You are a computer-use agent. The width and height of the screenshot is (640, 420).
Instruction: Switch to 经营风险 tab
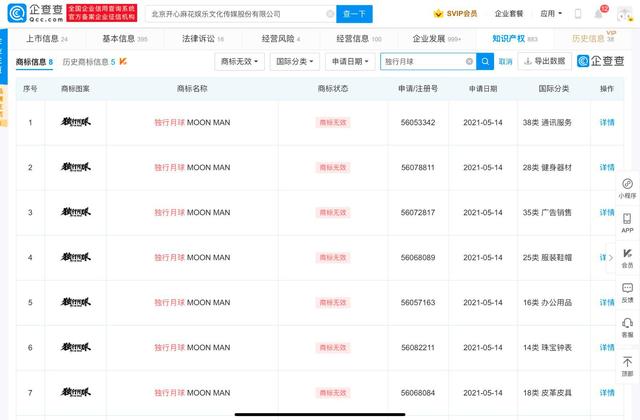pyautogui.click(x=281, y=39)
